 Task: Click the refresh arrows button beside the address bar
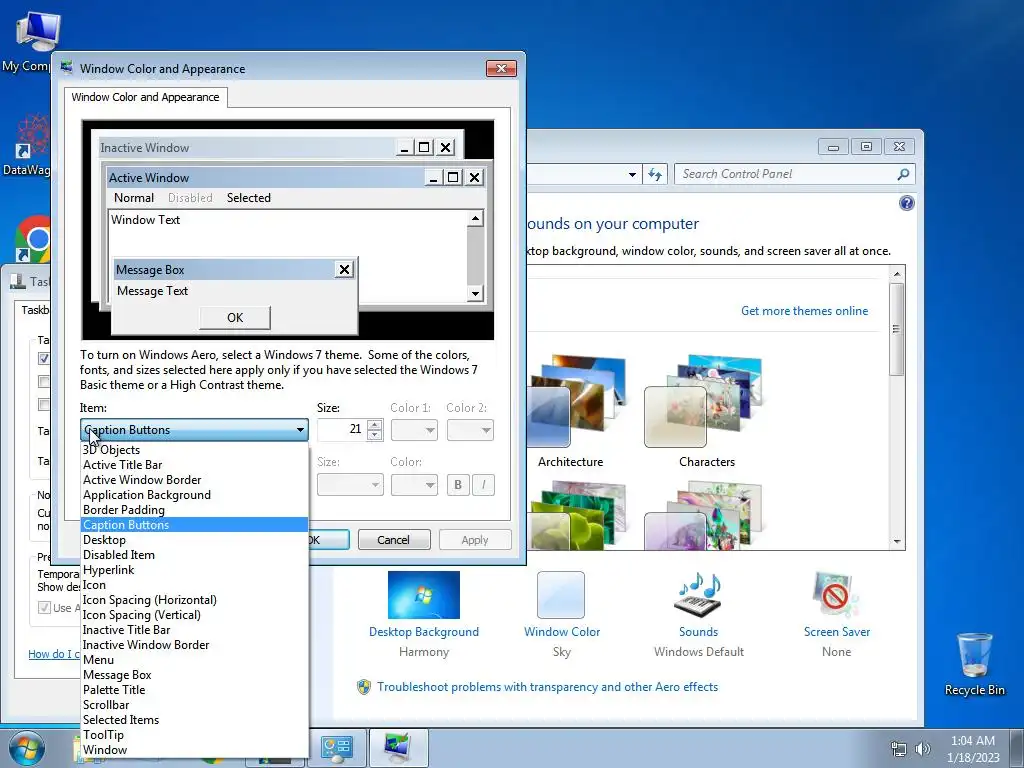pyautogui.click(x=655, y=174)
